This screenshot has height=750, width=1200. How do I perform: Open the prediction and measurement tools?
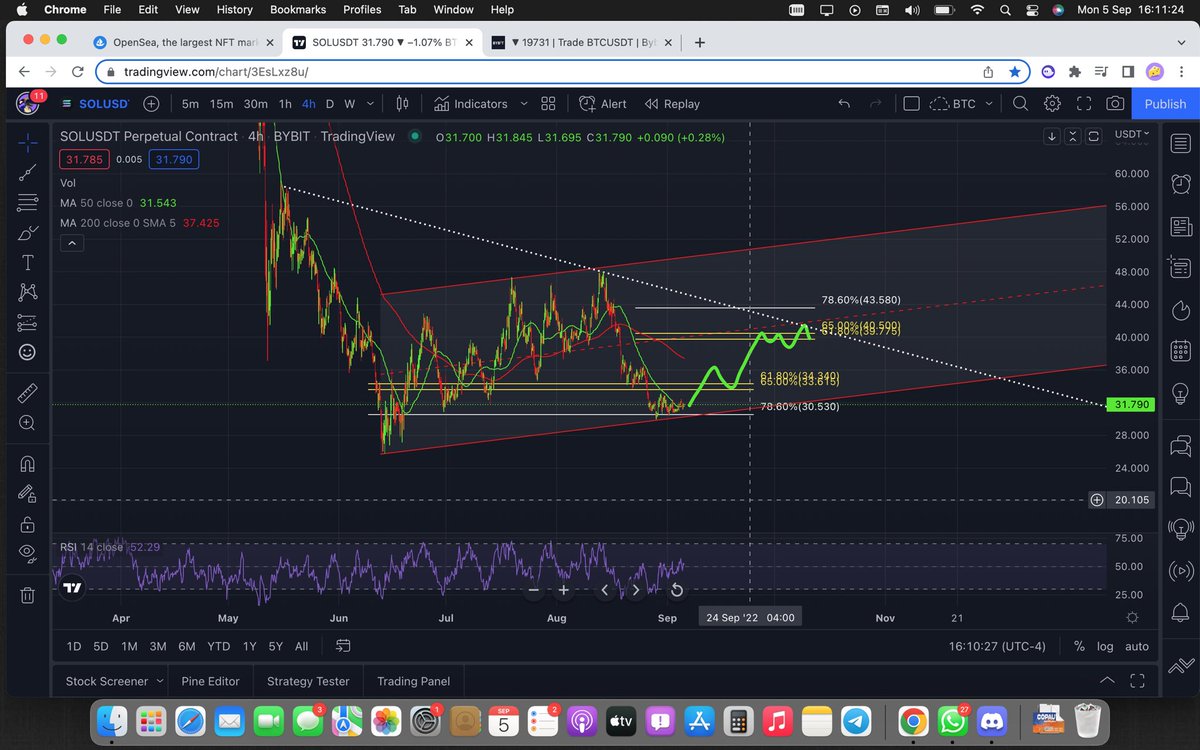pos(27,322)
